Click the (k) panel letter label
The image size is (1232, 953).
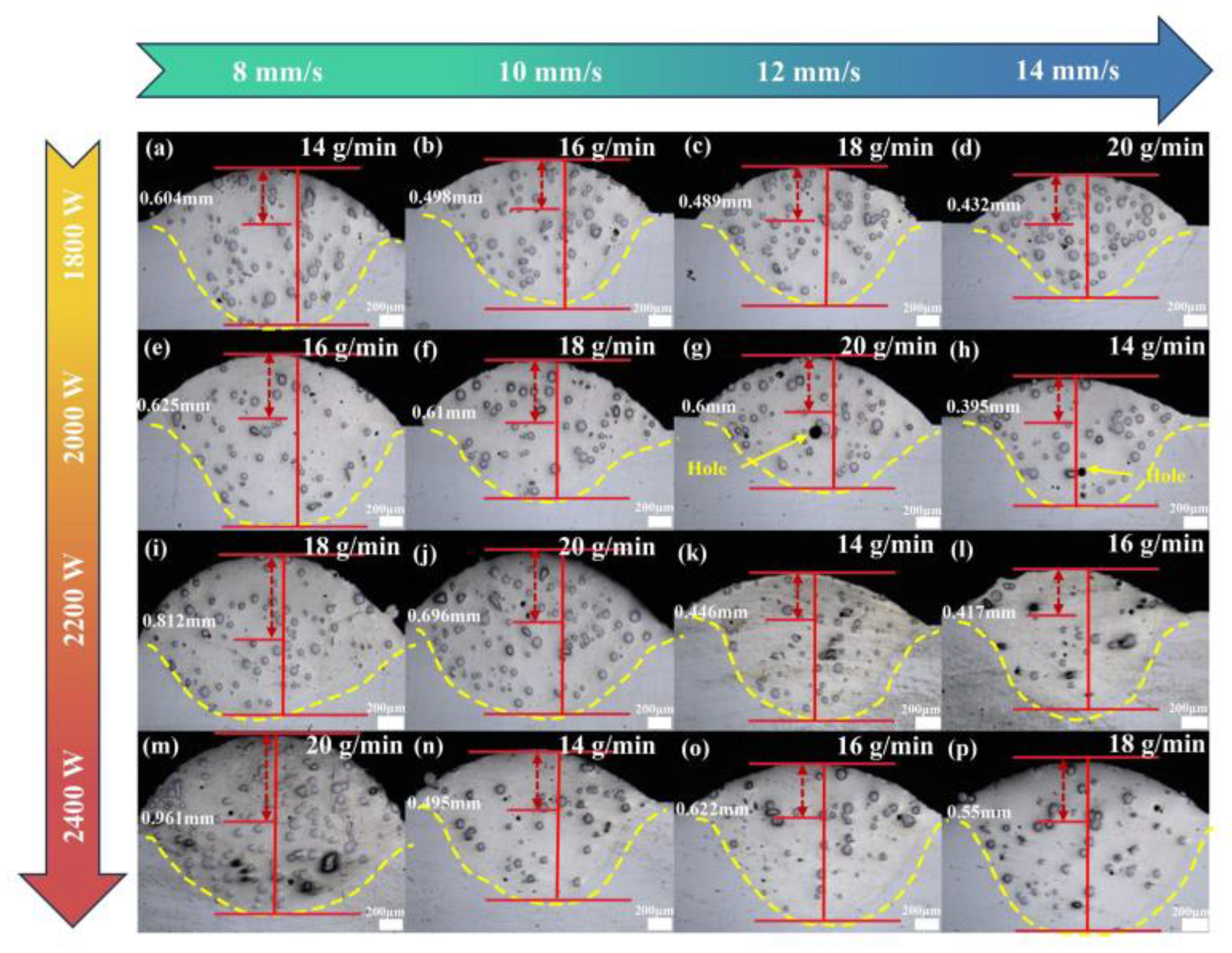tap(693, 553)
